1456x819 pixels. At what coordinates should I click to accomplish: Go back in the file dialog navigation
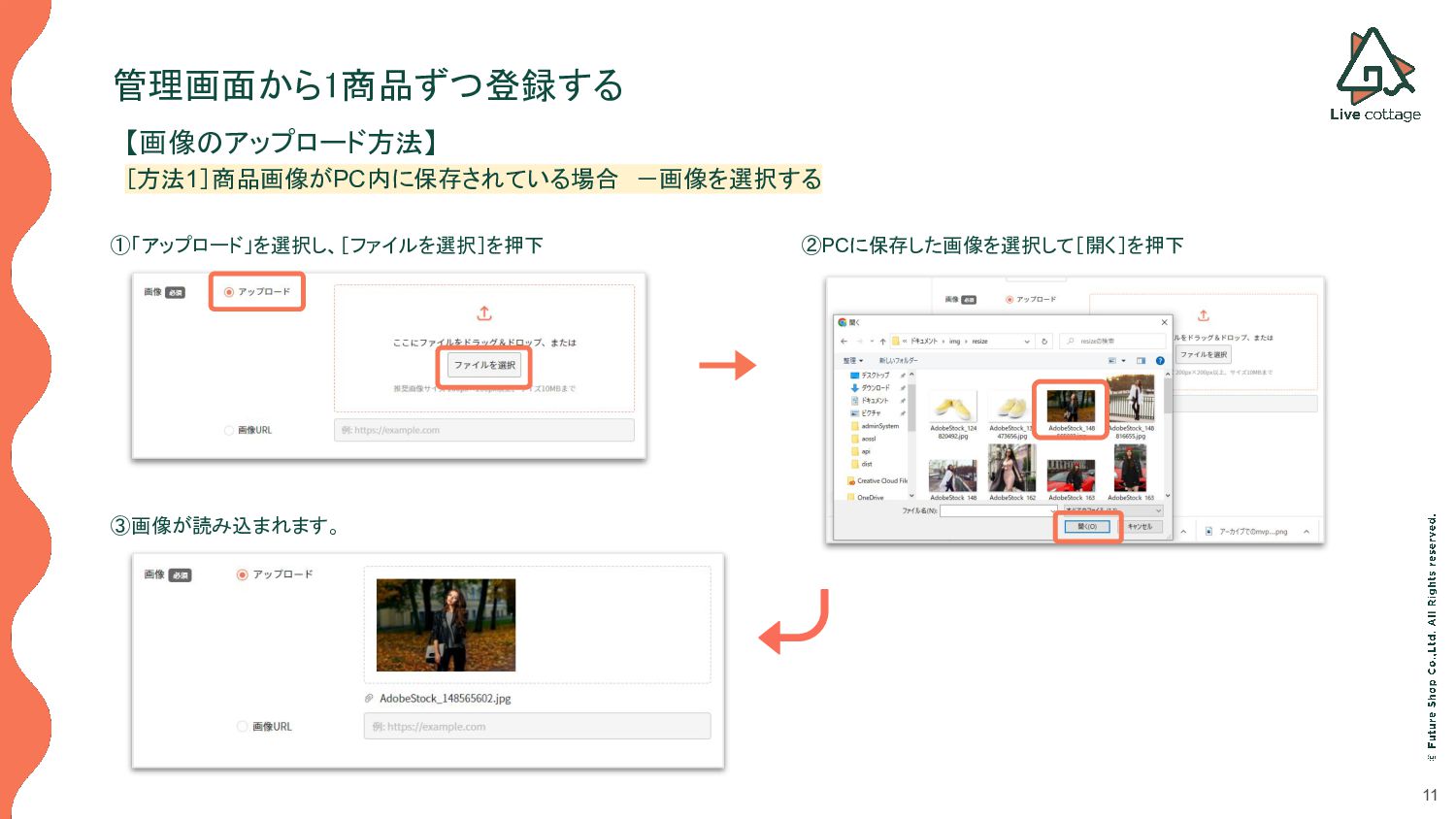(844, 342)
